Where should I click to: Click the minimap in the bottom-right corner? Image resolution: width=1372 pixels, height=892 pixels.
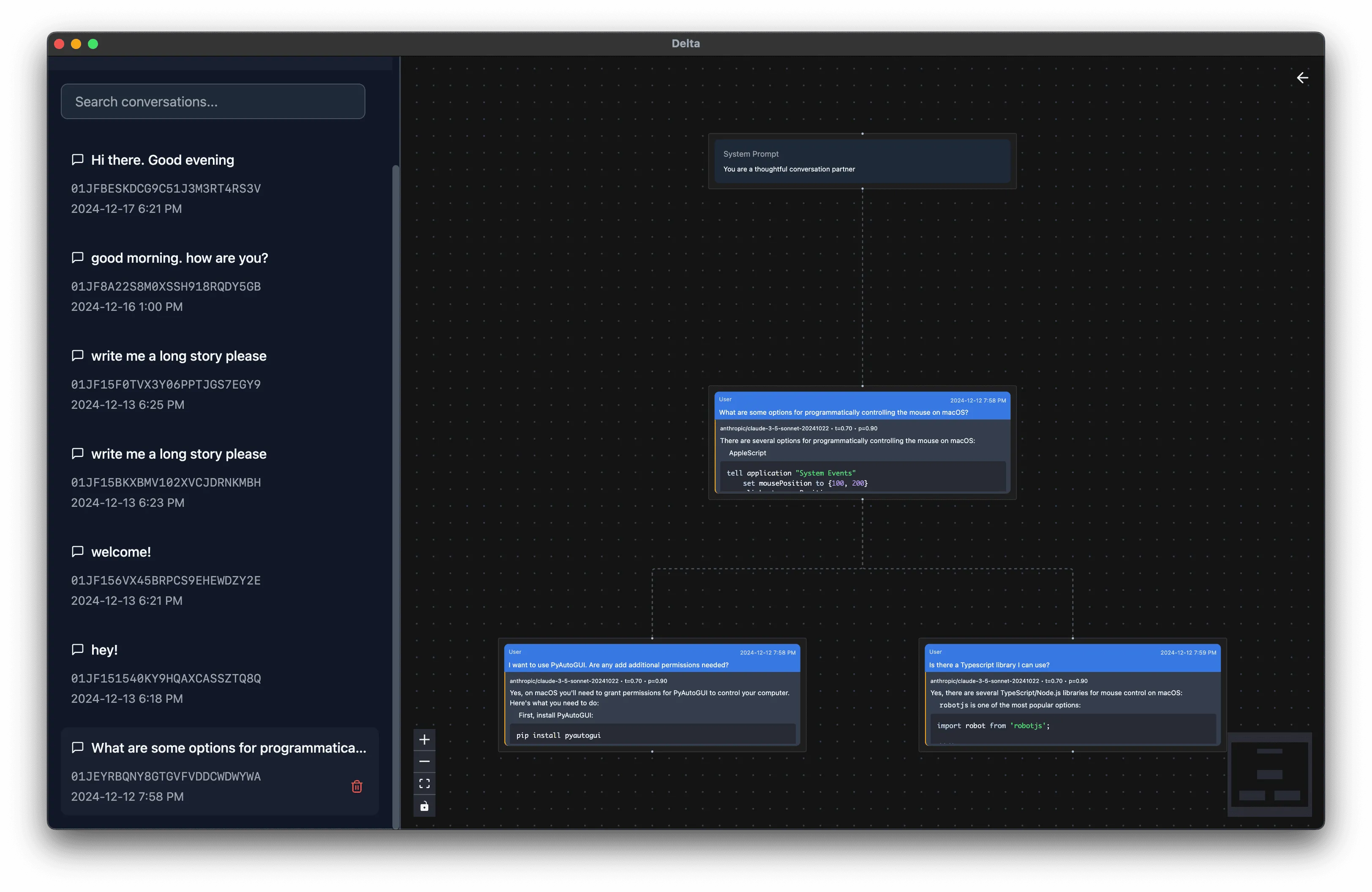(x=1270, y=775)
